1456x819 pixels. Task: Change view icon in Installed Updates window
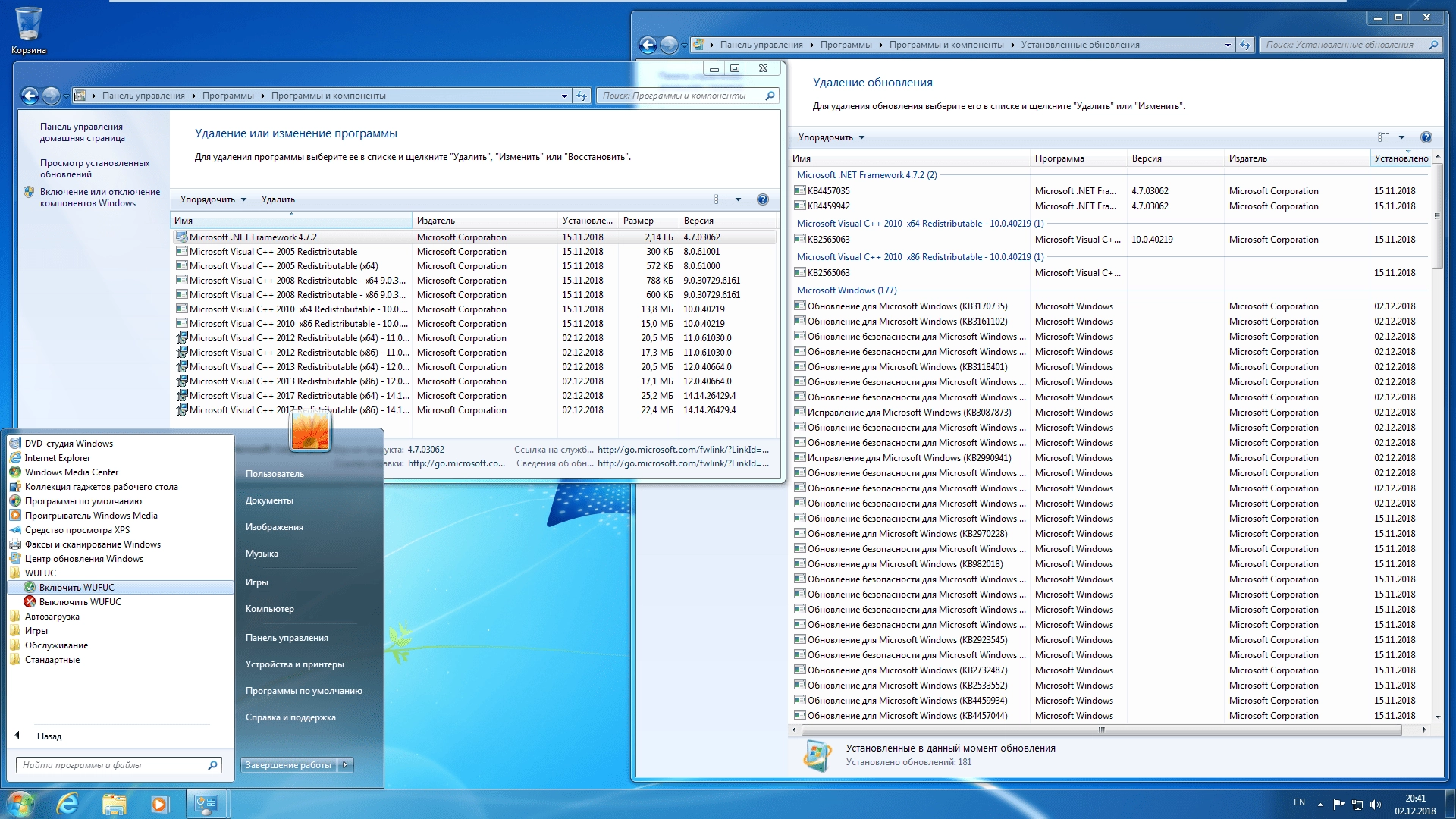1384,137
